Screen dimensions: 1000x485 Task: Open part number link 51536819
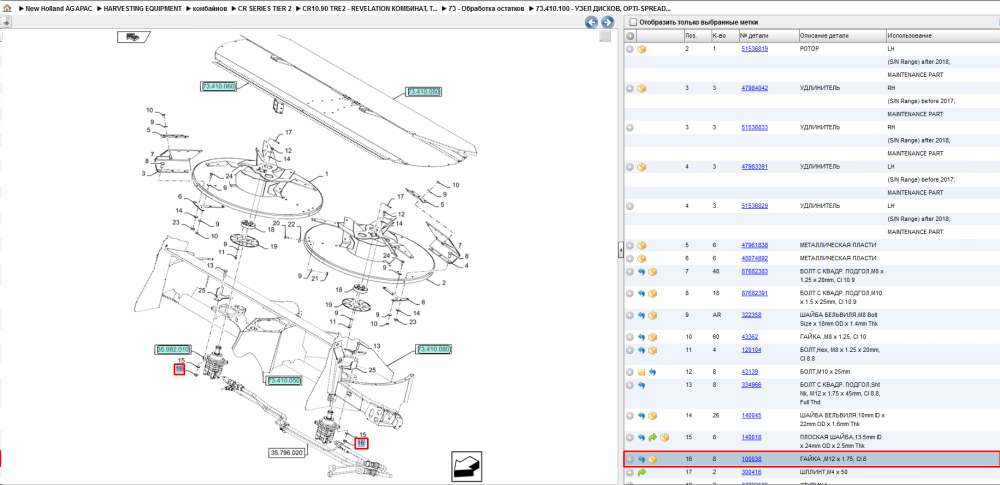(x=754, y=49)
